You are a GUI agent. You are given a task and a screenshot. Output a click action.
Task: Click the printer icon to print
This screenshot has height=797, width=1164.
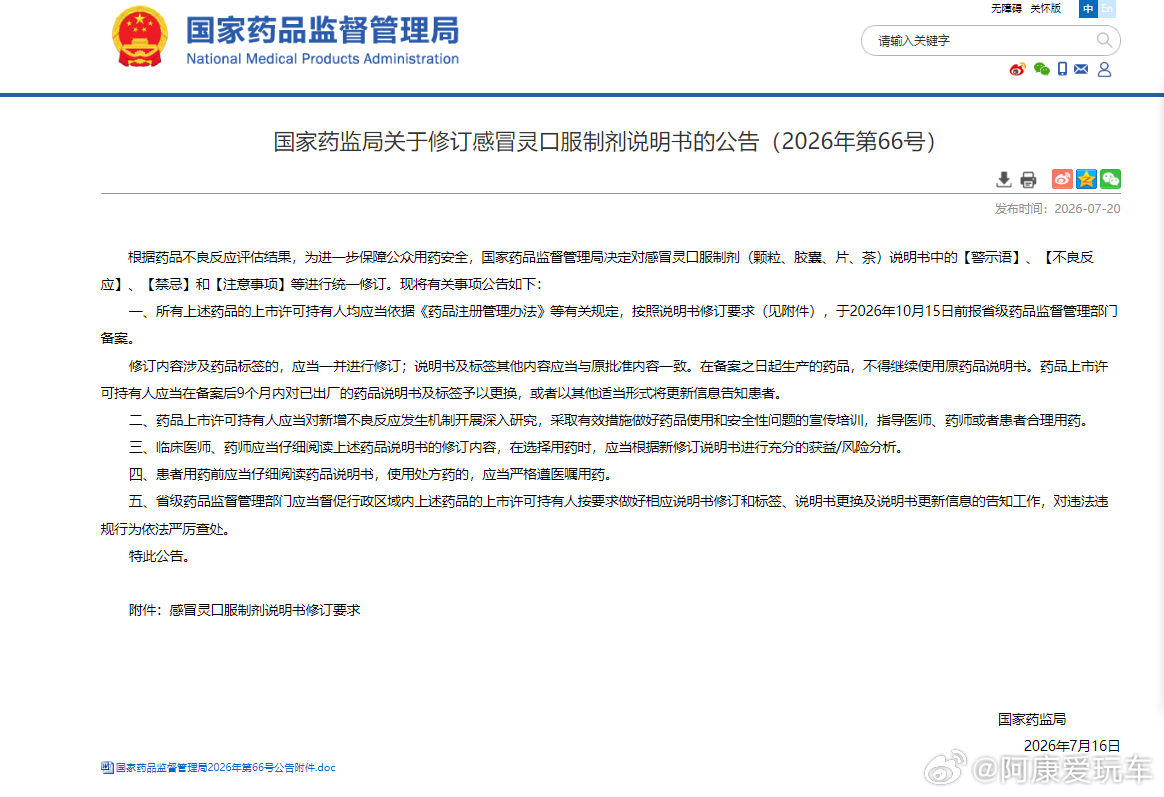pos(1028,179)
